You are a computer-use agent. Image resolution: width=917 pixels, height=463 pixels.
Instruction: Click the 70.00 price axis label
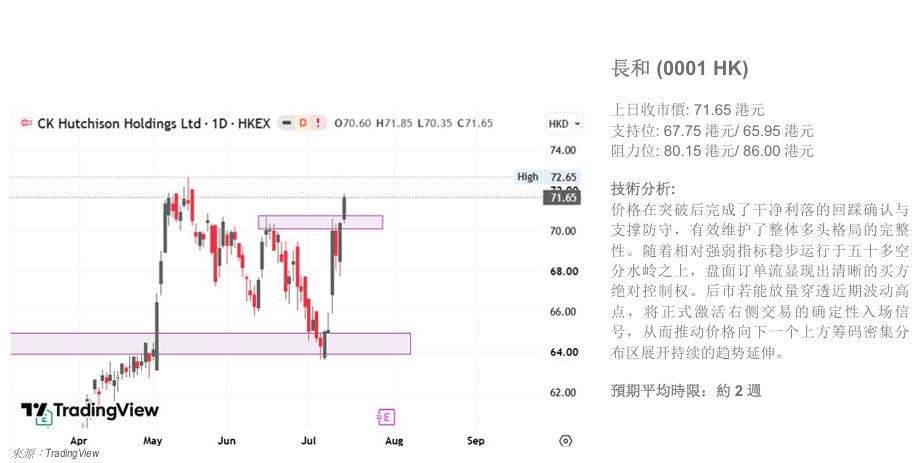click(563, 231)
